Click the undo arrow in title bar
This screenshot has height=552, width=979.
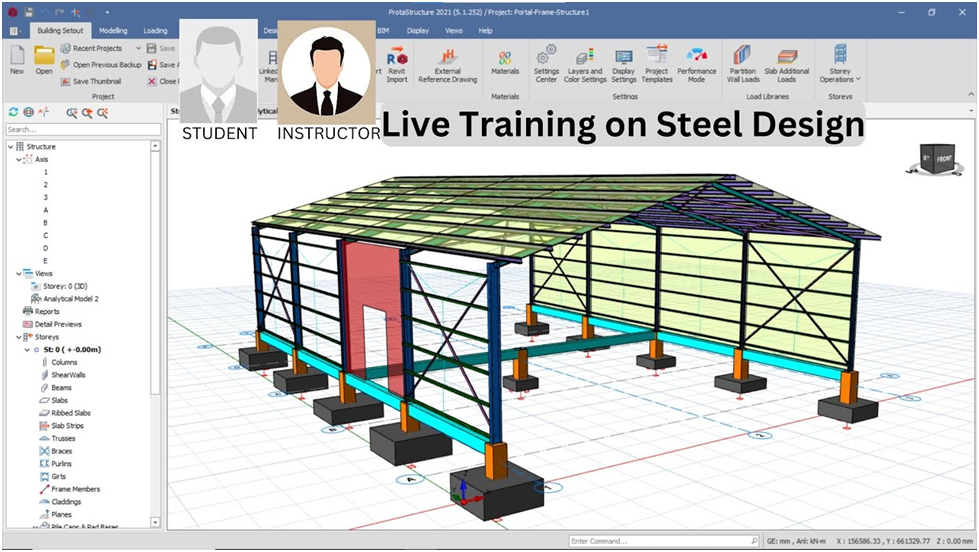pos(46,12)
